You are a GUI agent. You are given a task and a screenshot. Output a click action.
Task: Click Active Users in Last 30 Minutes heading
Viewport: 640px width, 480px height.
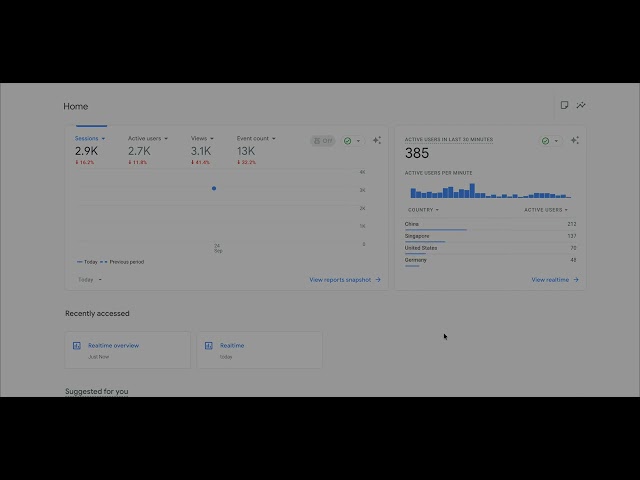(449, 140)
